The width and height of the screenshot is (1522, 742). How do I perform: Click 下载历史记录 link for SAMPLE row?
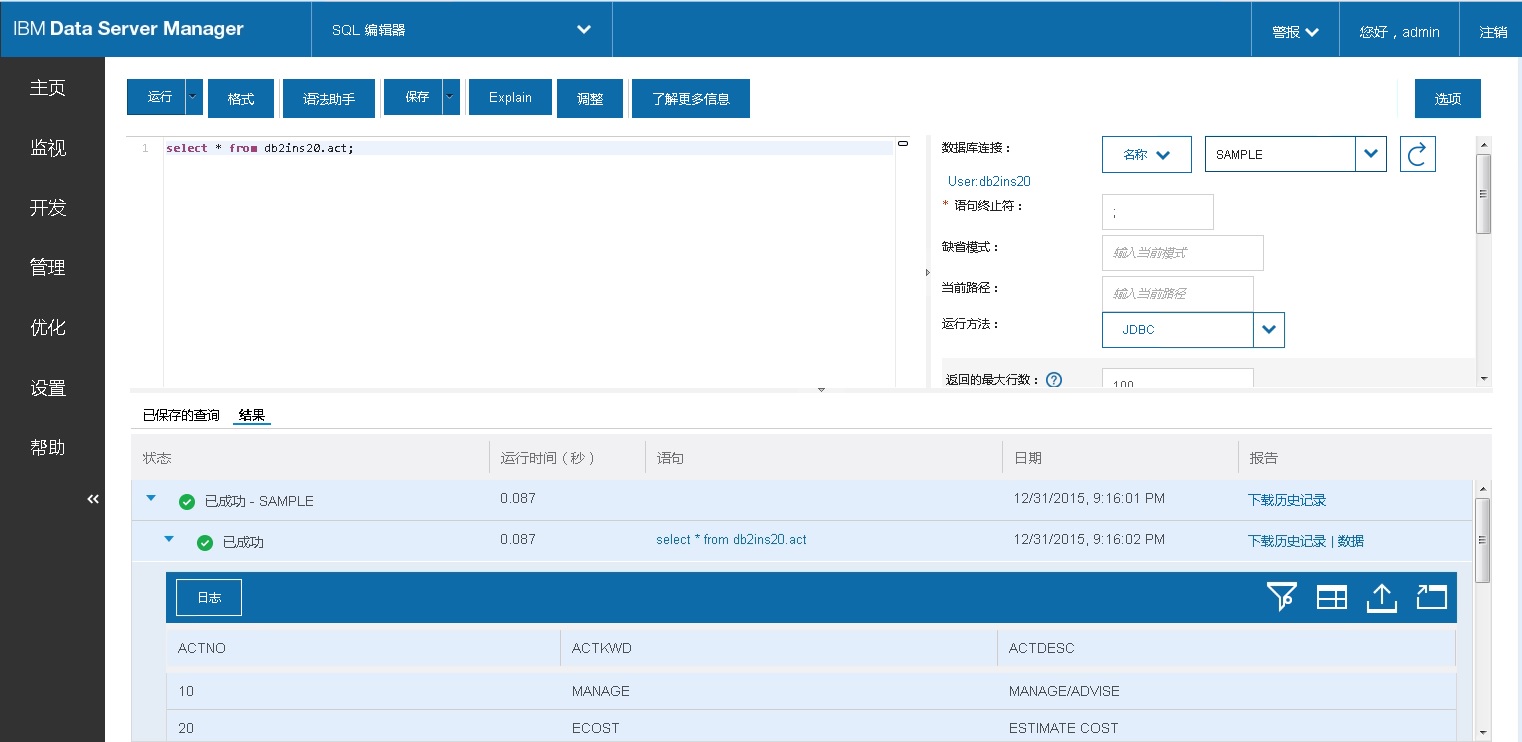[x=1287, y=499]
